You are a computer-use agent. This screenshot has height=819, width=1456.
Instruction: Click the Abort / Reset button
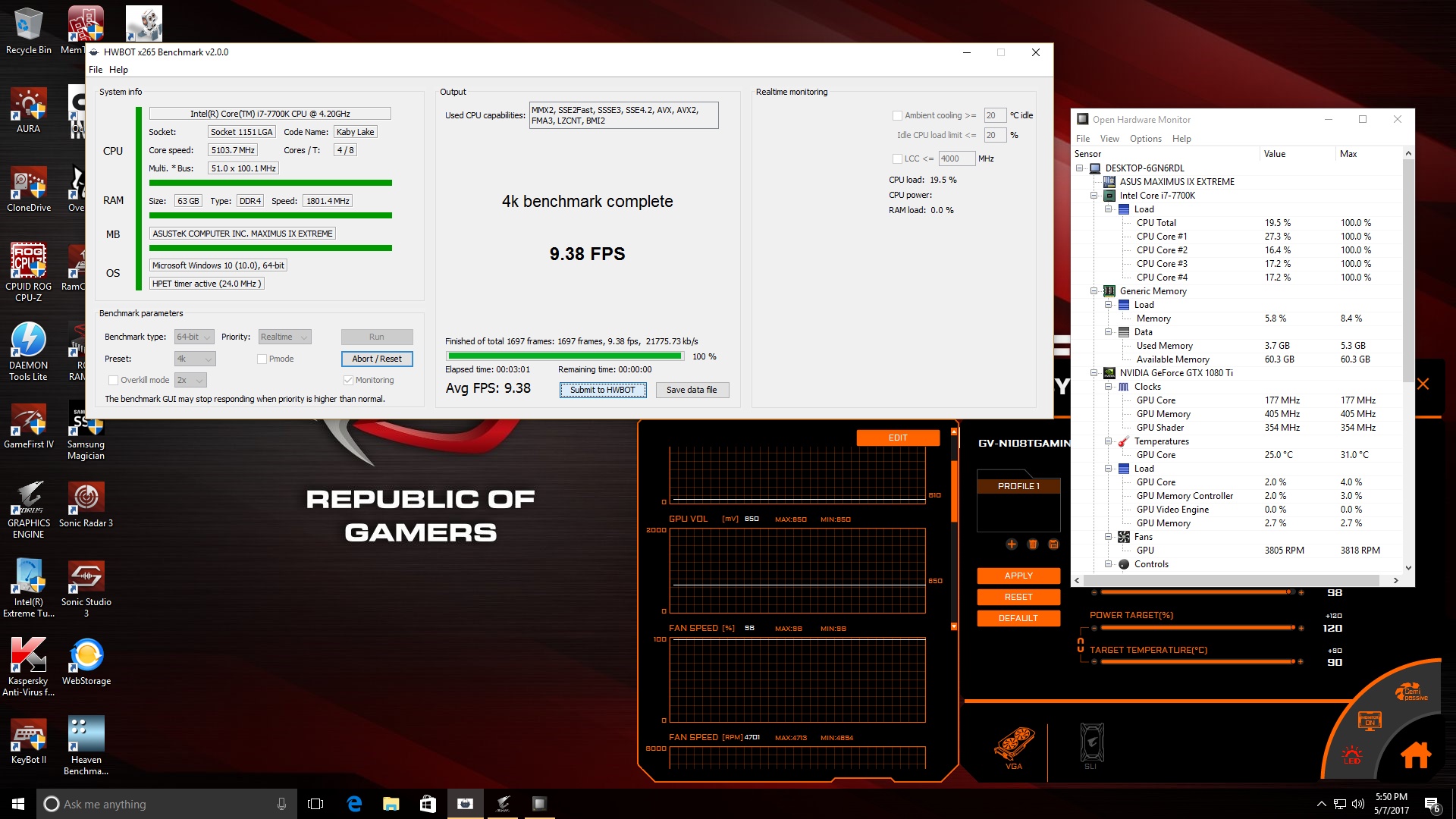pyautogui.click(x=377, y=359)
